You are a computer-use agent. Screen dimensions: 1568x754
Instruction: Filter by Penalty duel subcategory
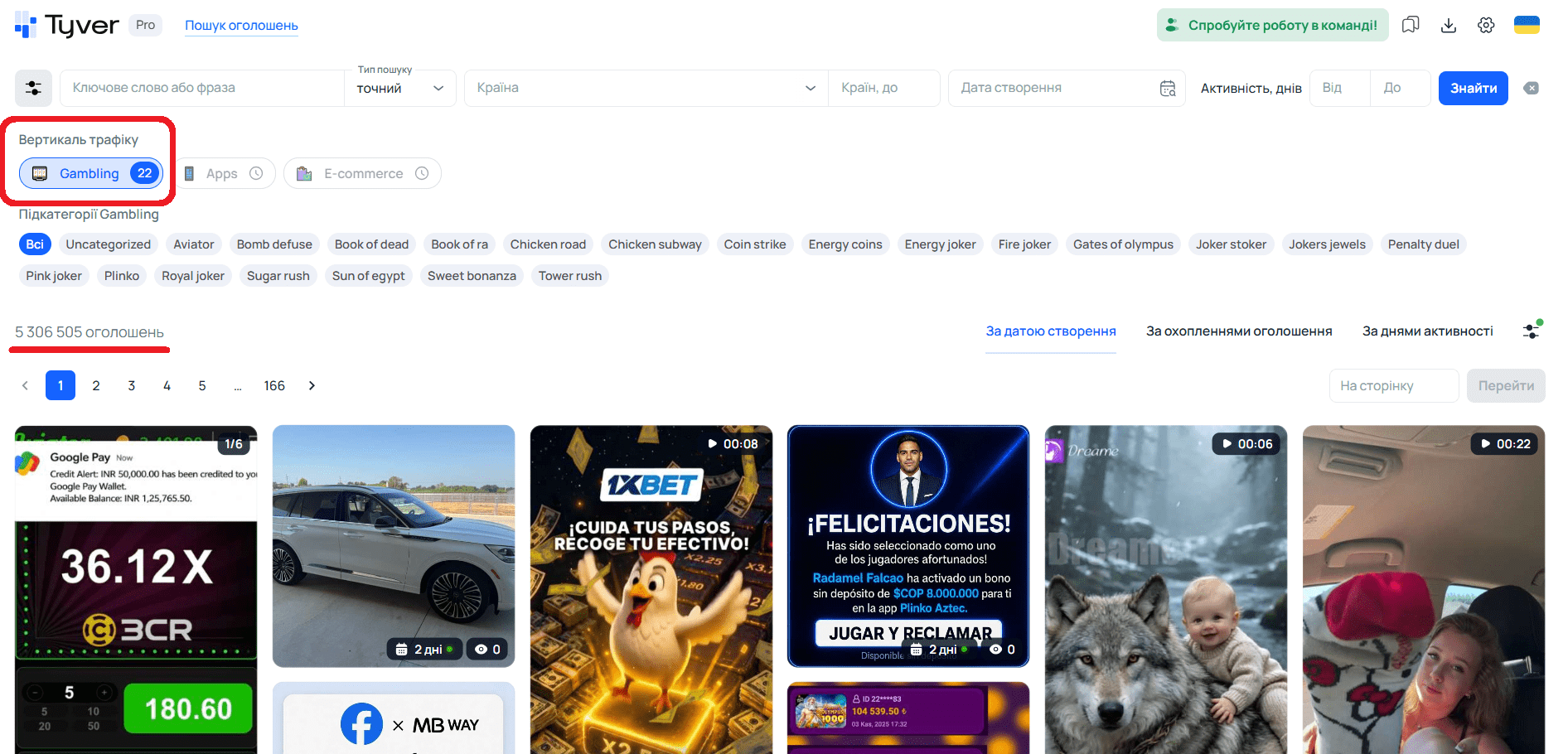1423,244
